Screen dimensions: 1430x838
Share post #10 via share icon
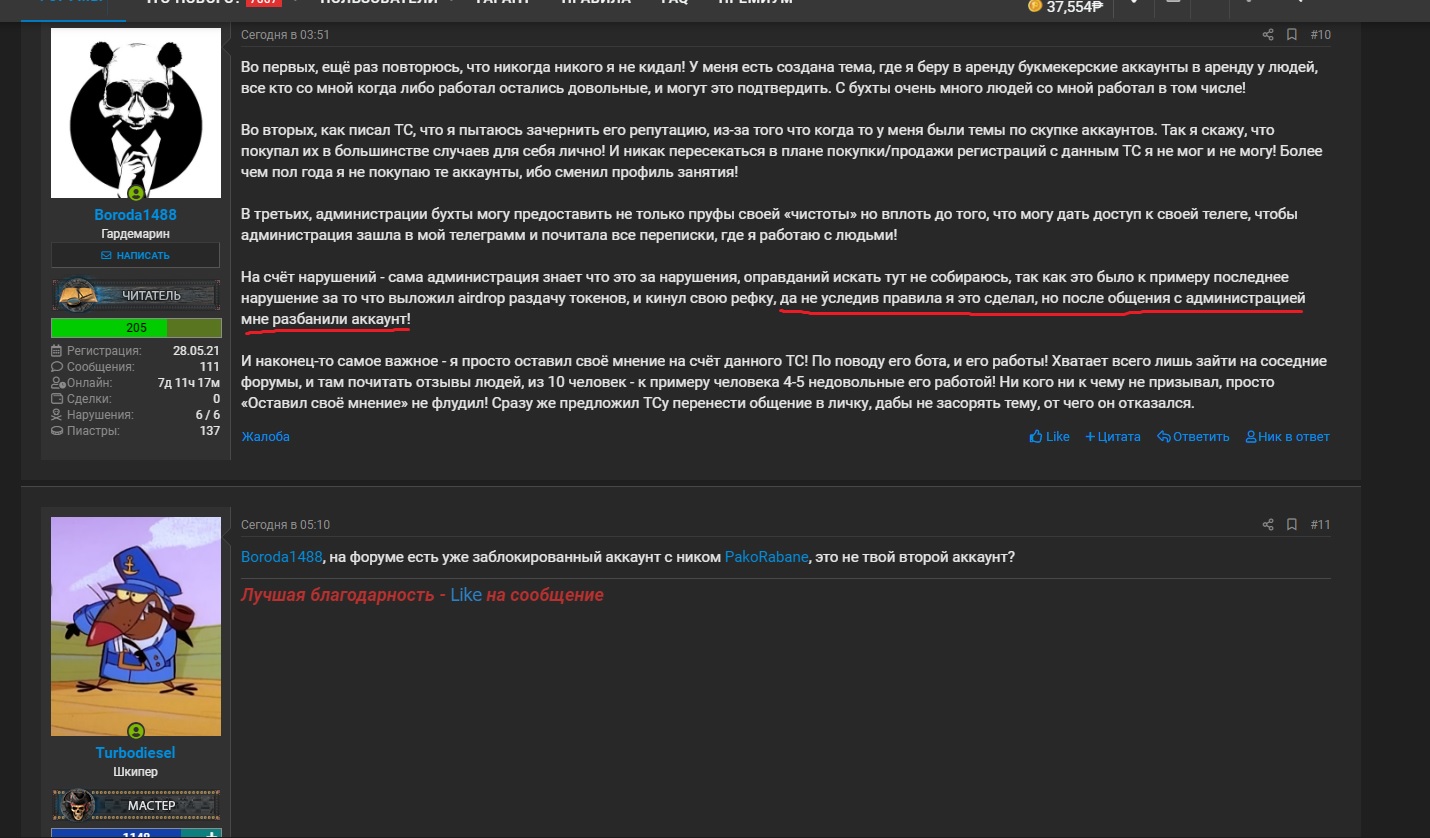pos(1268,35)
